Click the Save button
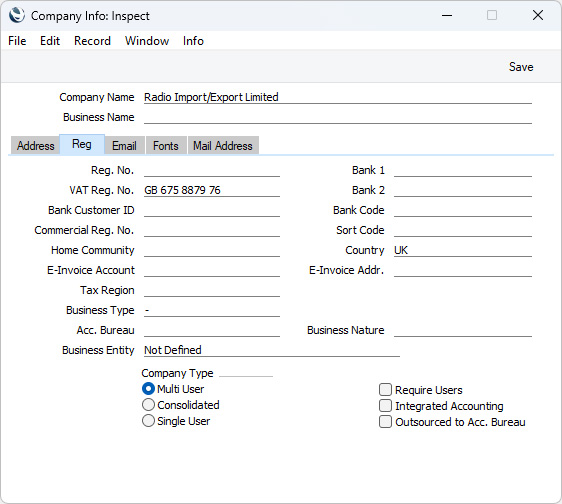Image resolution: width=562 pixels, height=504 pixels. click(521, 67)
